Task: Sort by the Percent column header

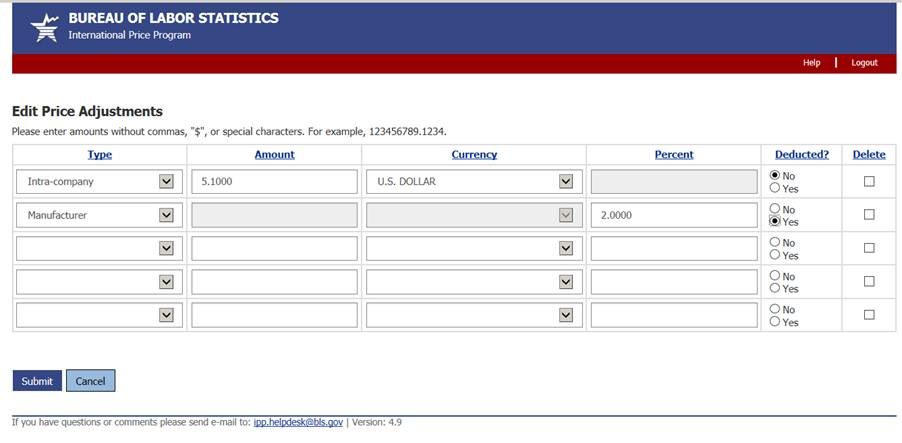Action: click(674, 154)
